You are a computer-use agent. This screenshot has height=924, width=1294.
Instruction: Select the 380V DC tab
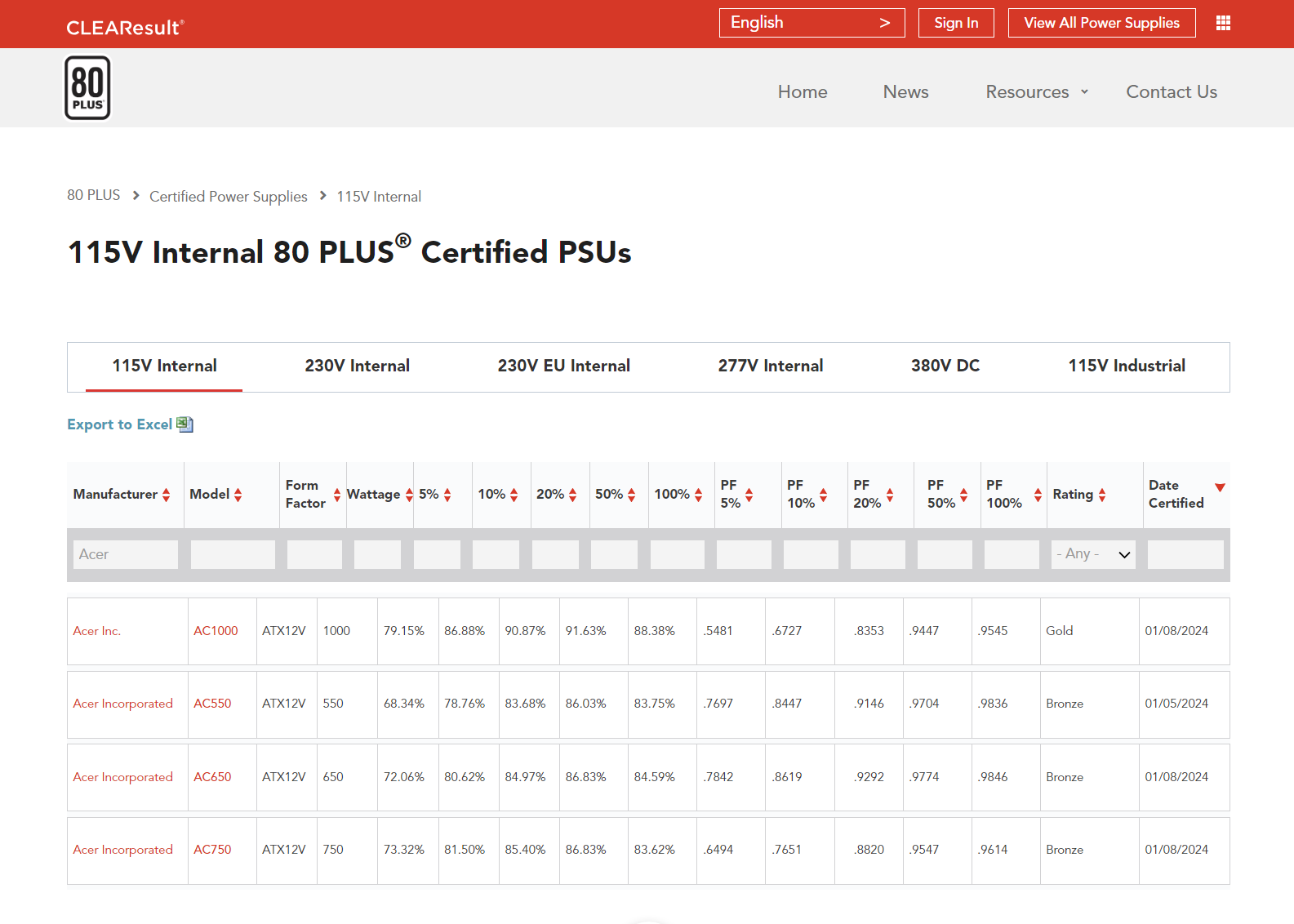pos(945,366)
